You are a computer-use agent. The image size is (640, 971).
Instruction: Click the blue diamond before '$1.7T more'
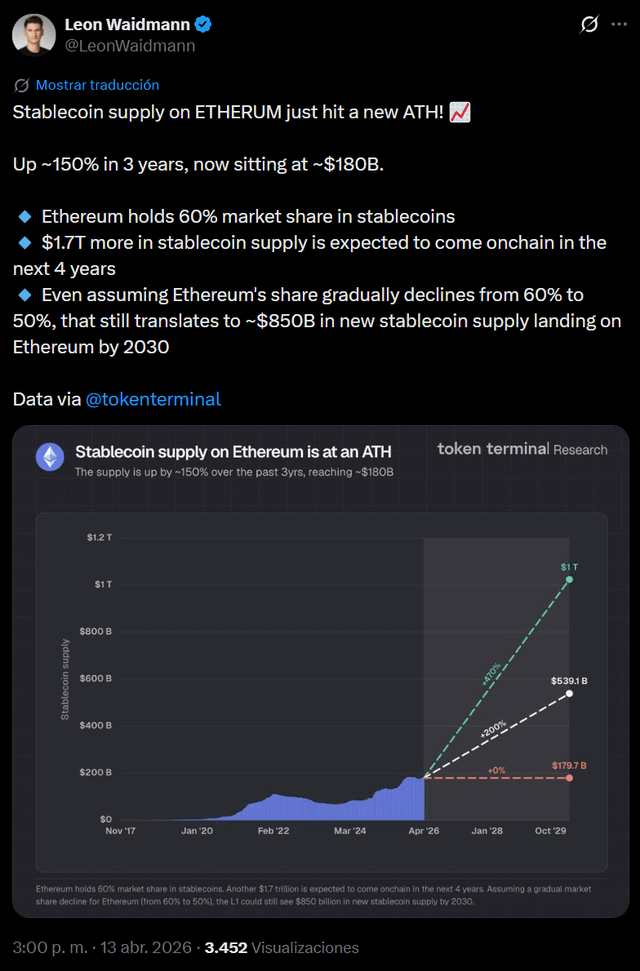tap(25, 242)
